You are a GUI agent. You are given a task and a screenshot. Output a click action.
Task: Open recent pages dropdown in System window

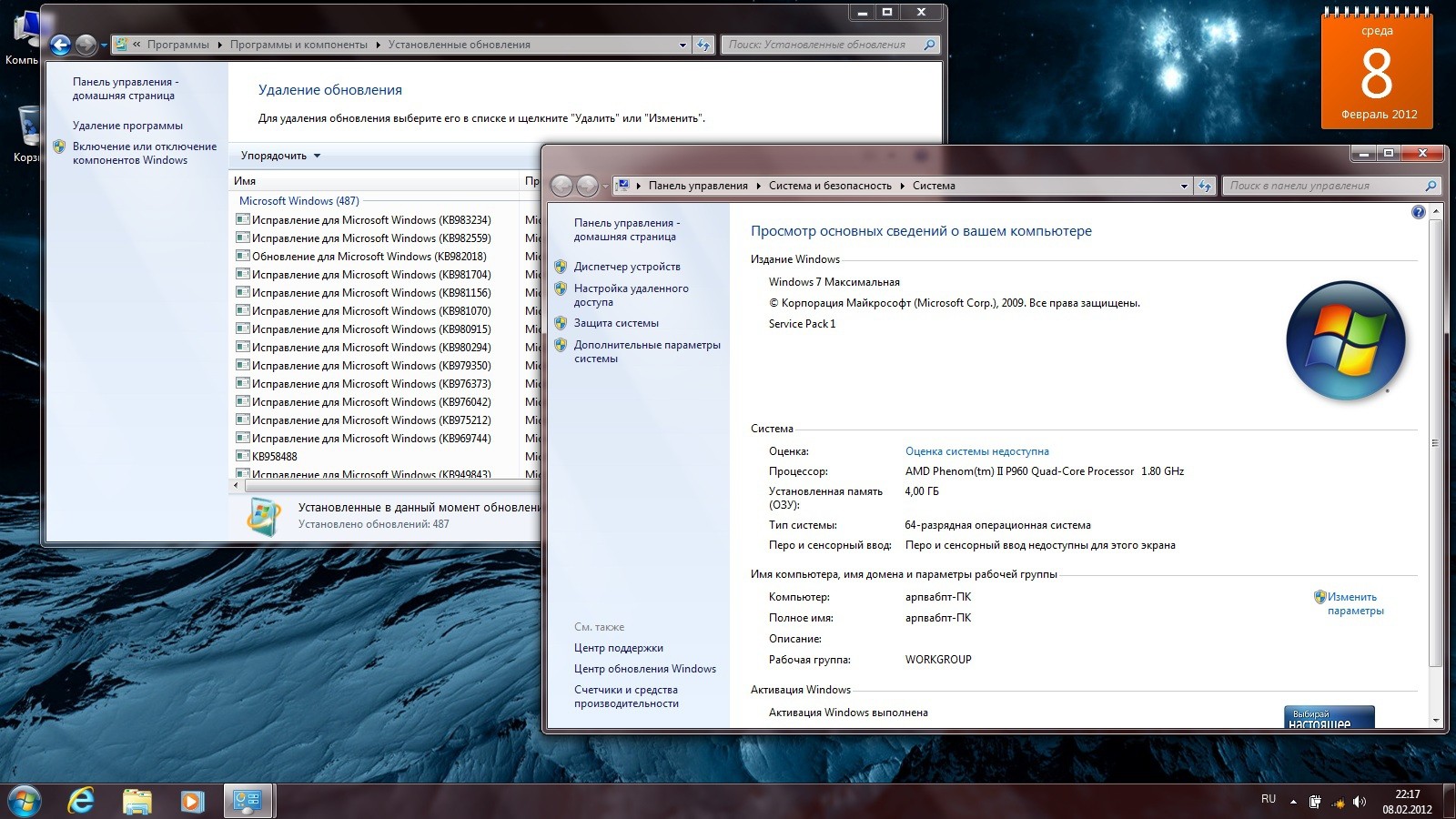[605, 187]
